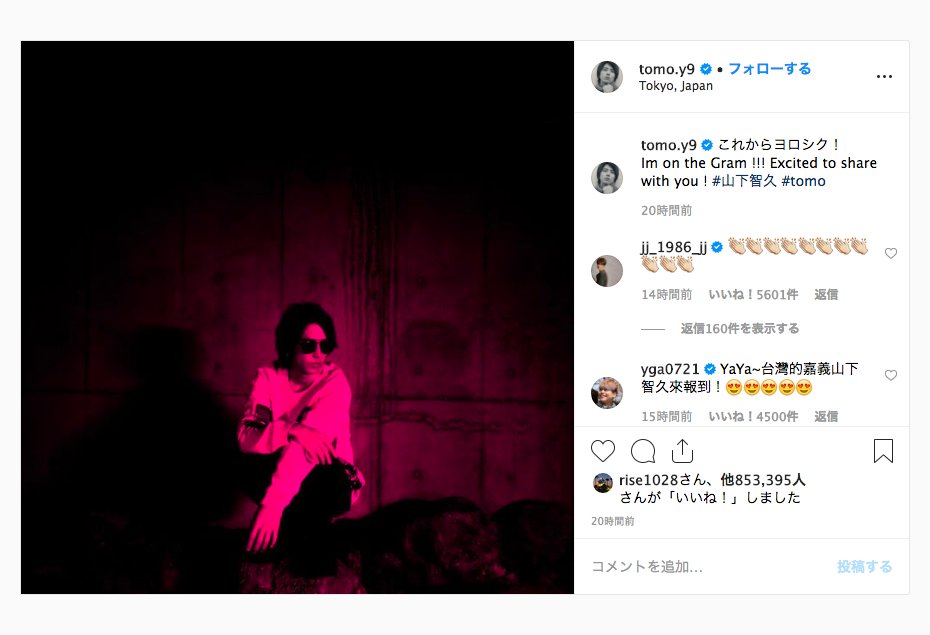Screen dimensions: 930x635
Task: Open the #山下智久 hashtag
Action: coord(744,181)
